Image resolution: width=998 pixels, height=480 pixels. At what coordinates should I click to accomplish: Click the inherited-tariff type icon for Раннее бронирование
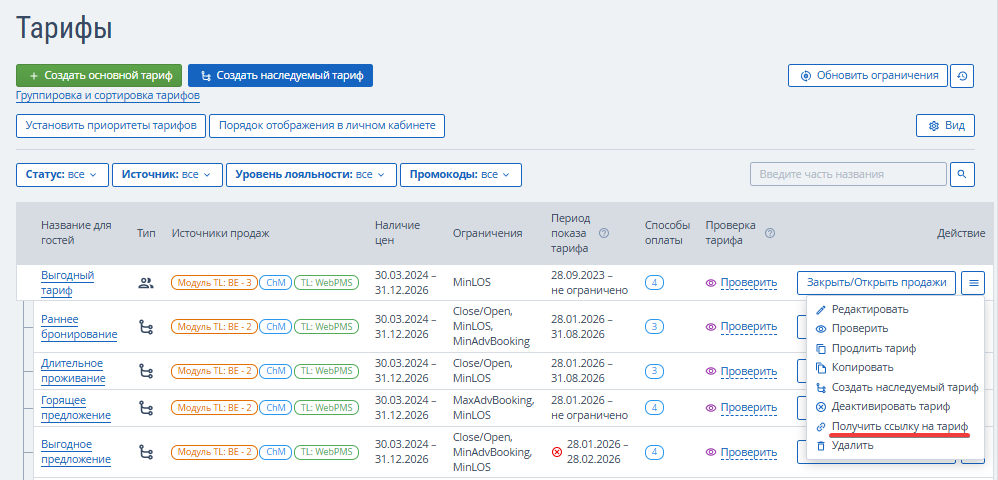(146, 327)
